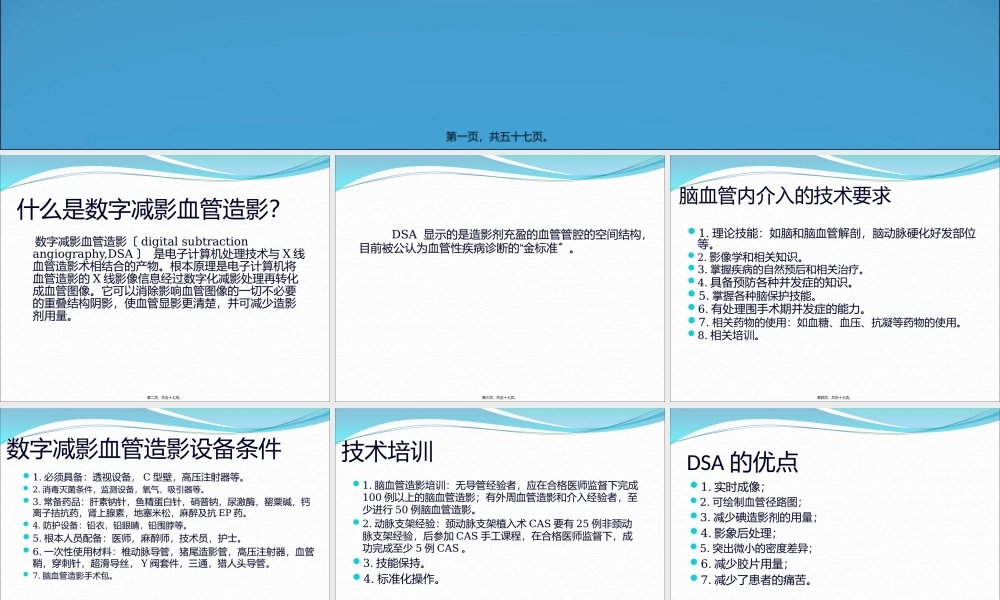Click the digital subtraction angiography definition paragraph

click(x=165, y=278)
